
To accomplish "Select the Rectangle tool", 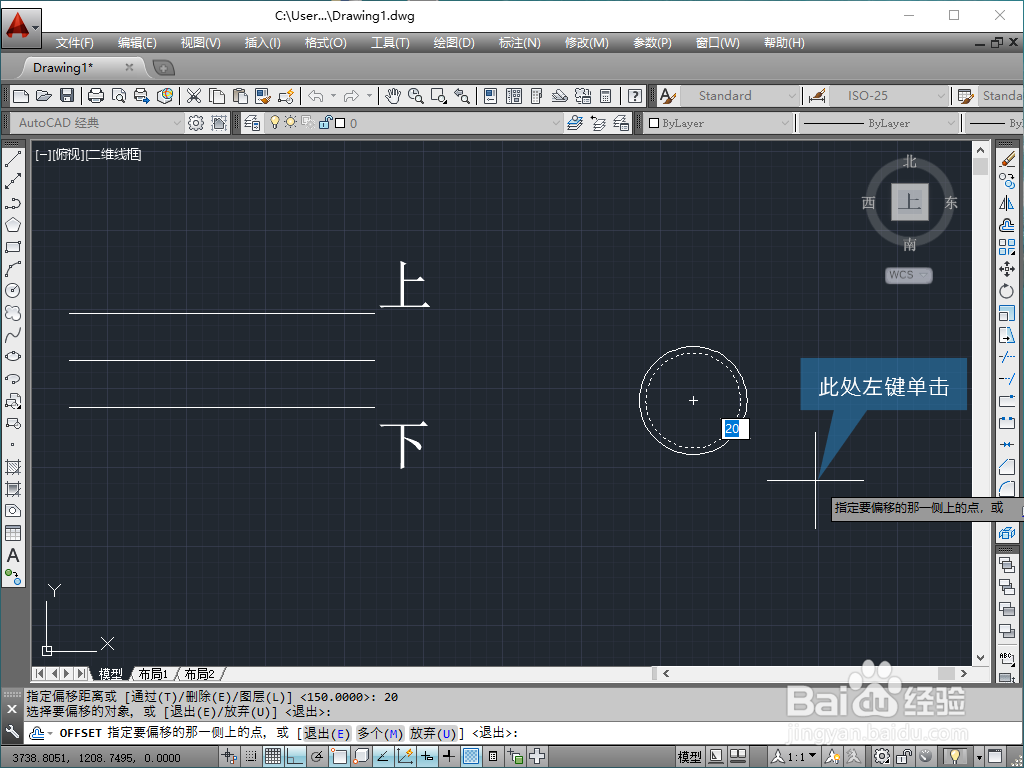I will click(x=12, y=248).
